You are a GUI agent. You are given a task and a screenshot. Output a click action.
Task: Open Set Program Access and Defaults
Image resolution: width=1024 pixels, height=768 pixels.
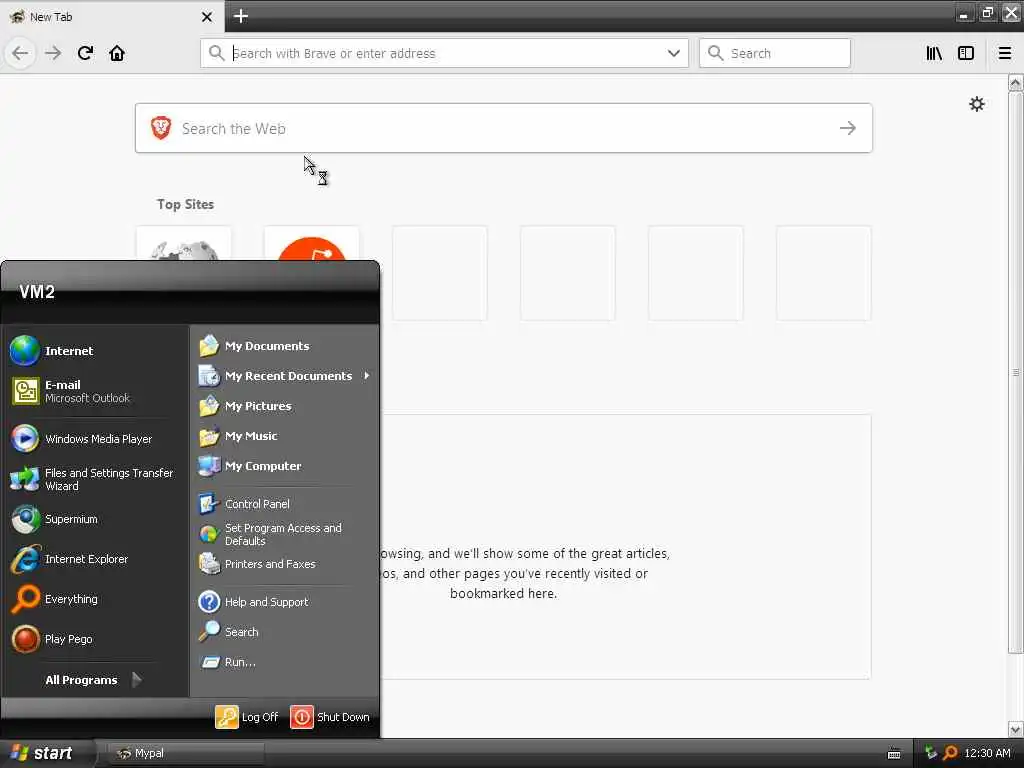[284, 534]
